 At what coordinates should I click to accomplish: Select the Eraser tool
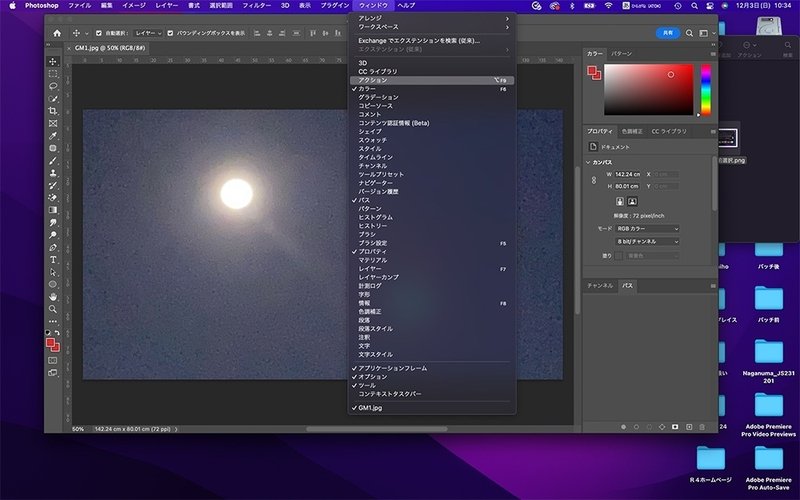(53, 197)
